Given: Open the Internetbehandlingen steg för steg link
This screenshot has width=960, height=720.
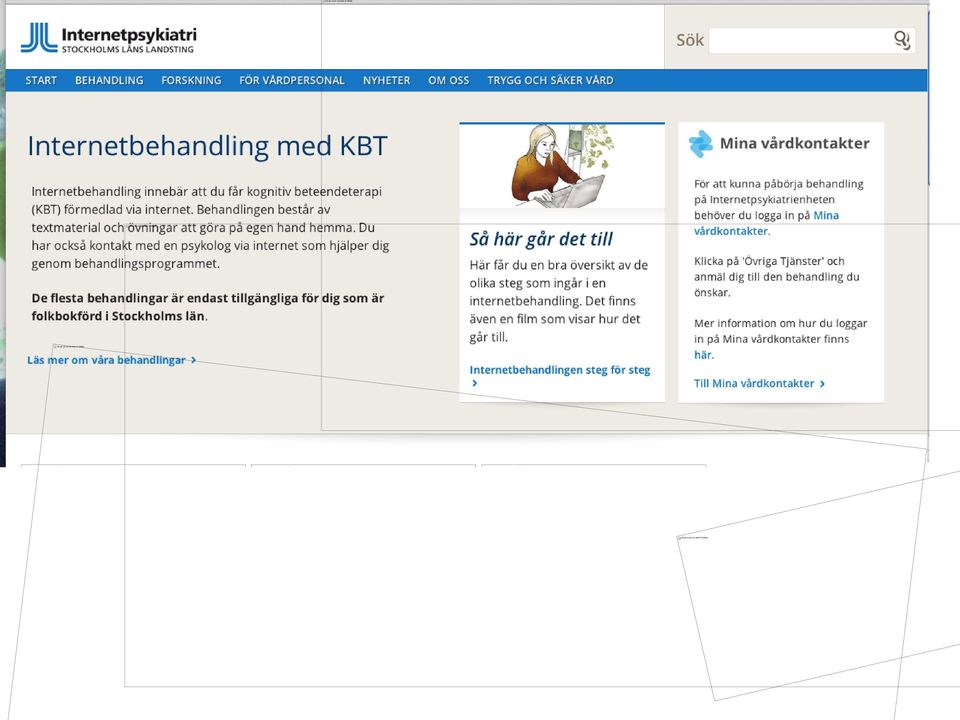Looking at the screenshot, I should pos(560,376).
